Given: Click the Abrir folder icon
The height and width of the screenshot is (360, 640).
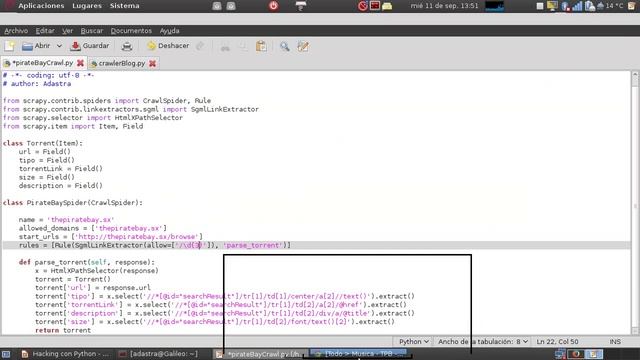Looking at the screenshot, I should pyautogui.click(x=27, y=47).
